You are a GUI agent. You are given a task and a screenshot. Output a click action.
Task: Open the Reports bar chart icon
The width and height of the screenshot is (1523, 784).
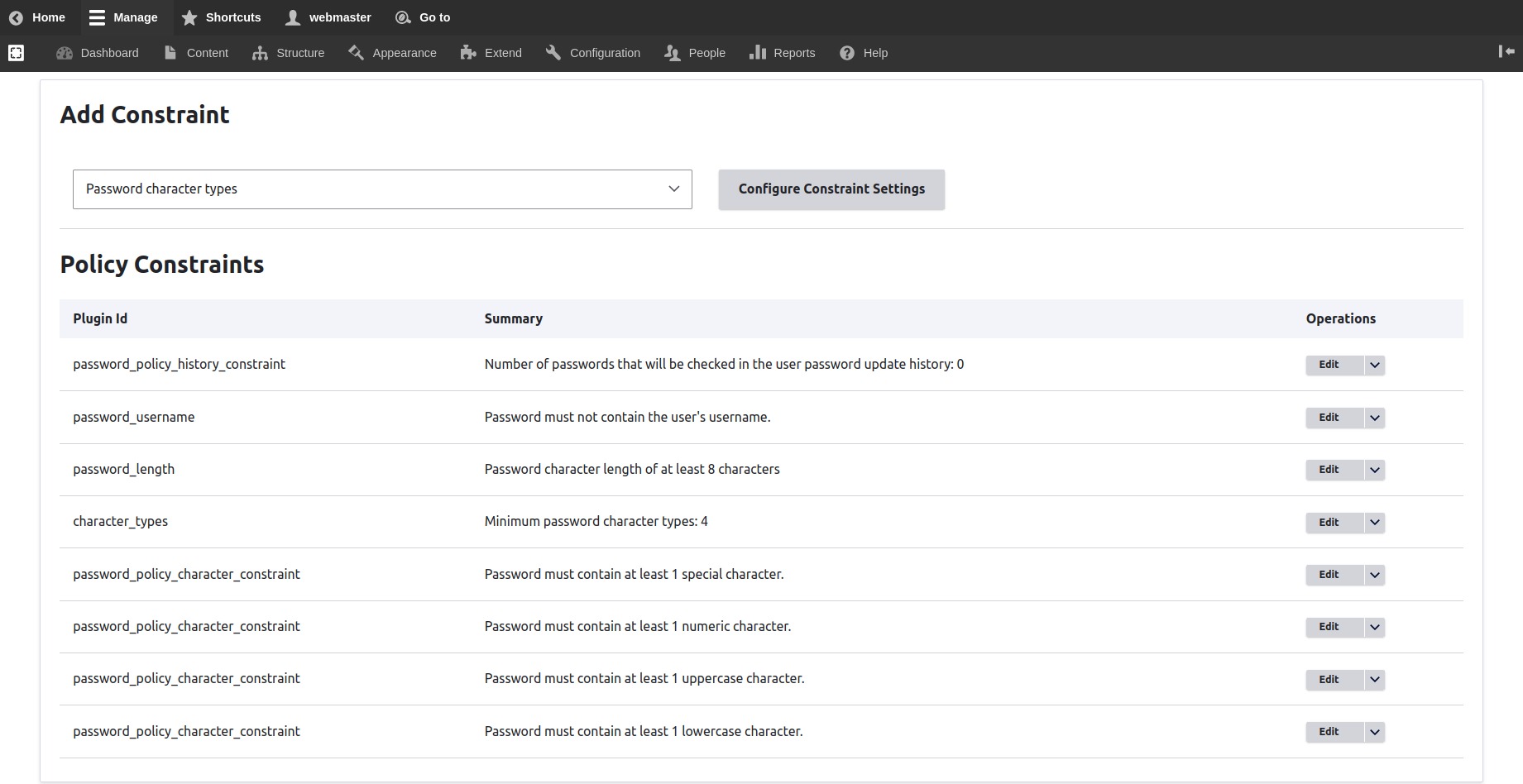point(757,53)
